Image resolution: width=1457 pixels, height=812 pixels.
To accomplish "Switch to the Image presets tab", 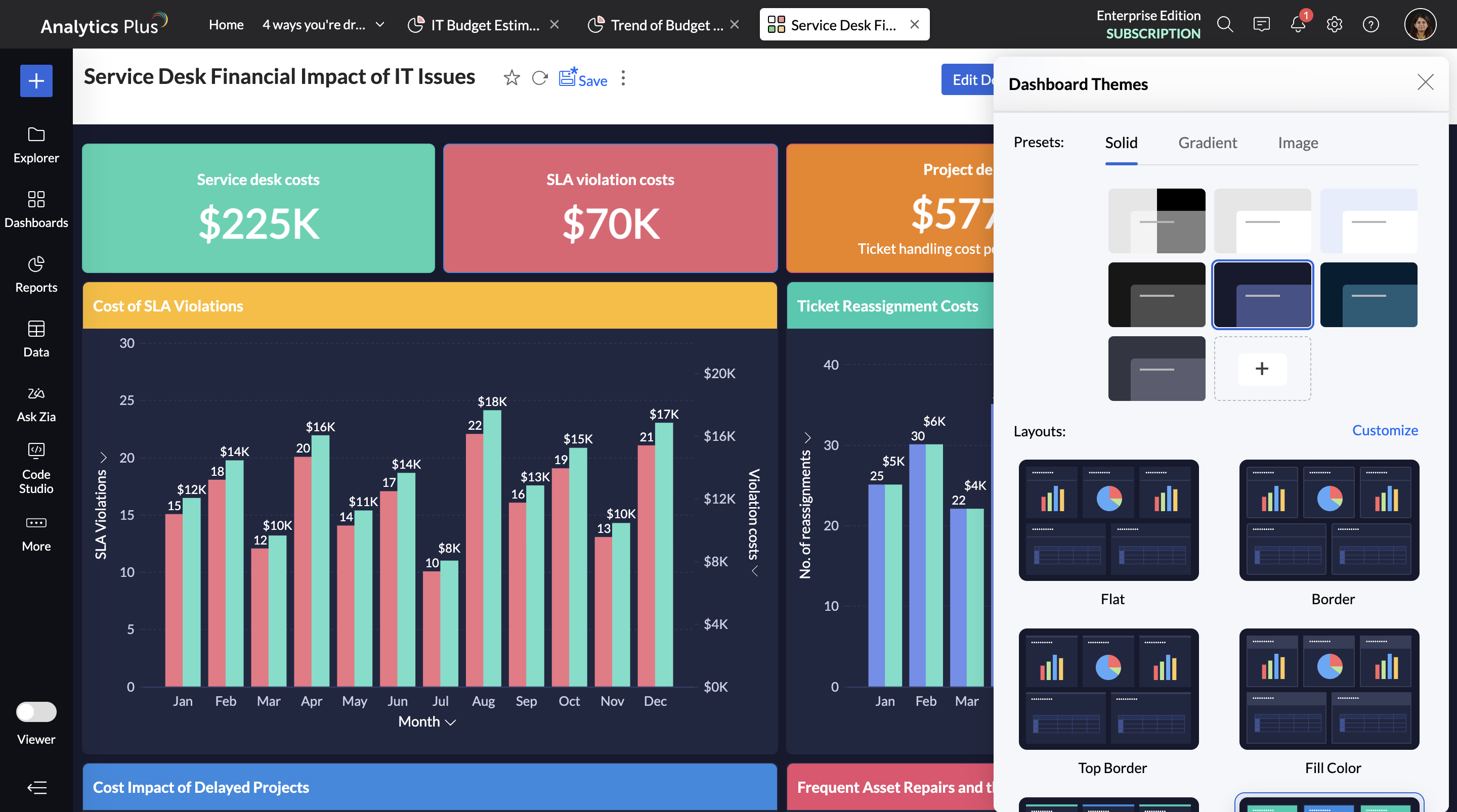I will 1298,143.
